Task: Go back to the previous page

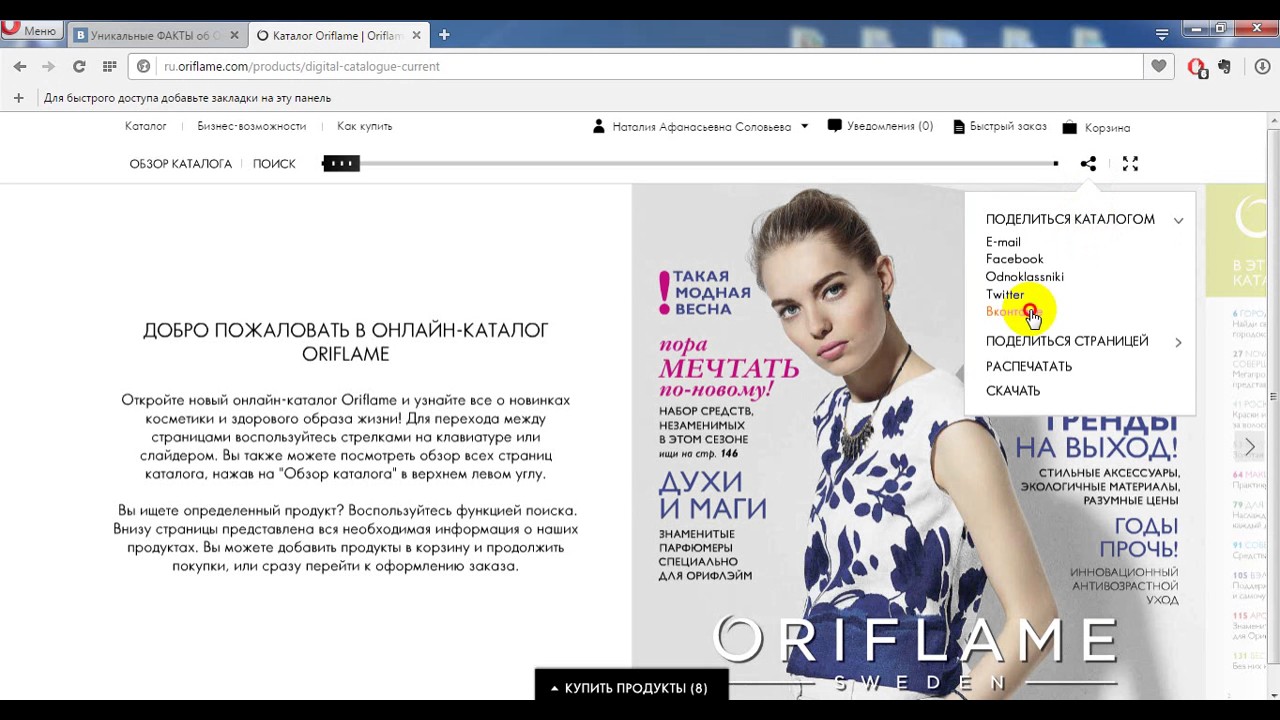Action: (20, 66)
